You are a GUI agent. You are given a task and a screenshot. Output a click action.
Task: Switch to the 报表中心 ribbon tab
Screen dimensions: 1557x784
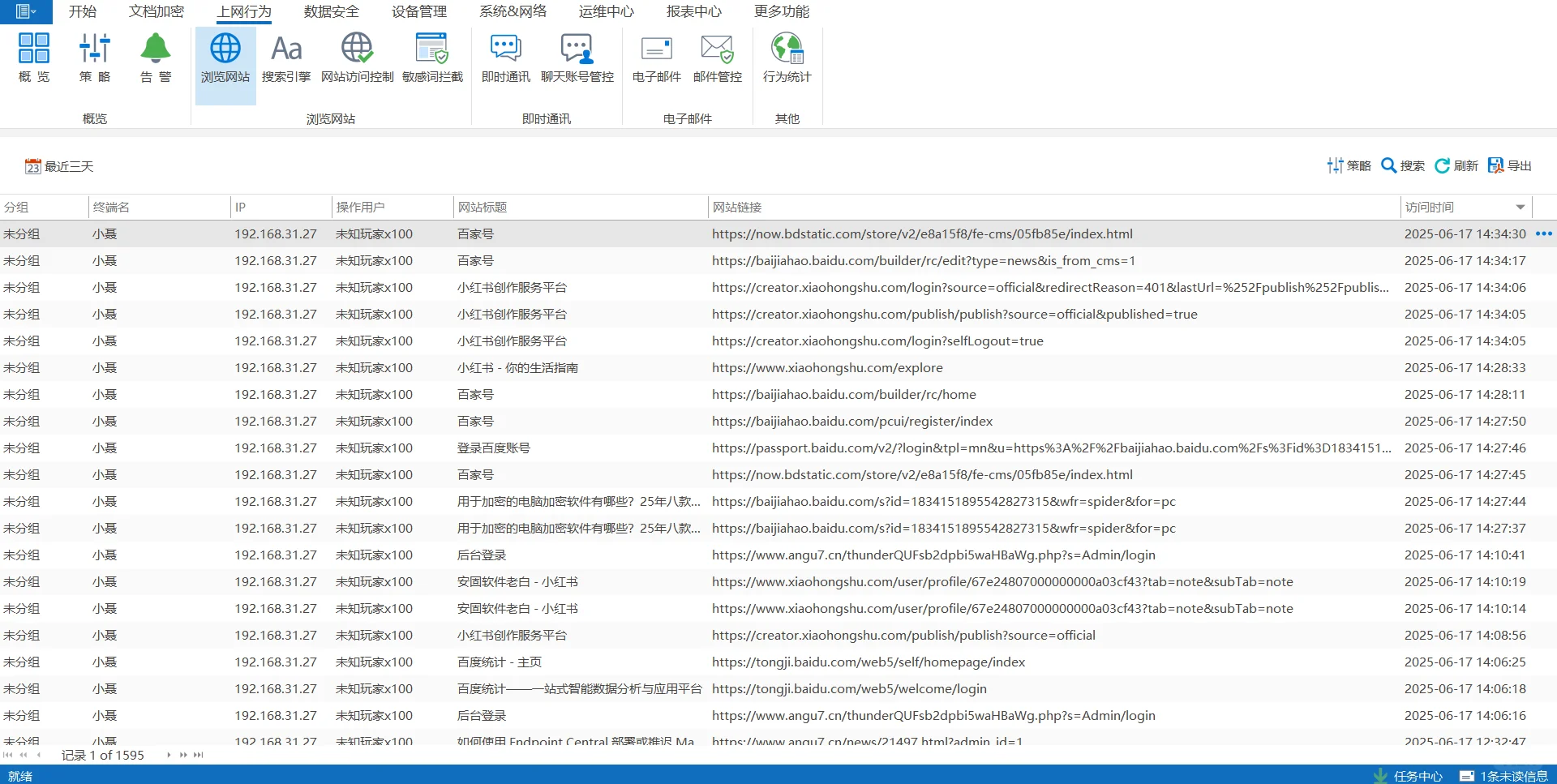tap(694, 11)
